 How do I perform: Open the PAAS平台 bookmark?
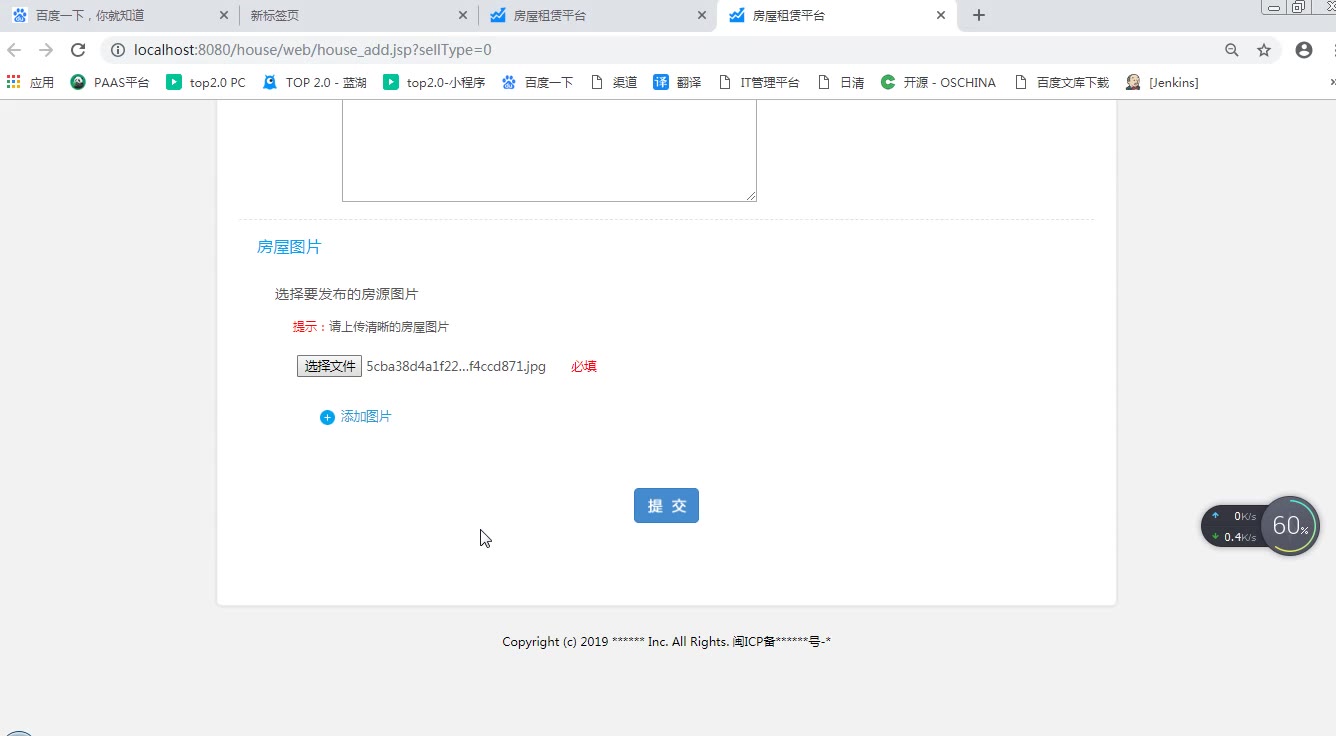pos(110,82)
